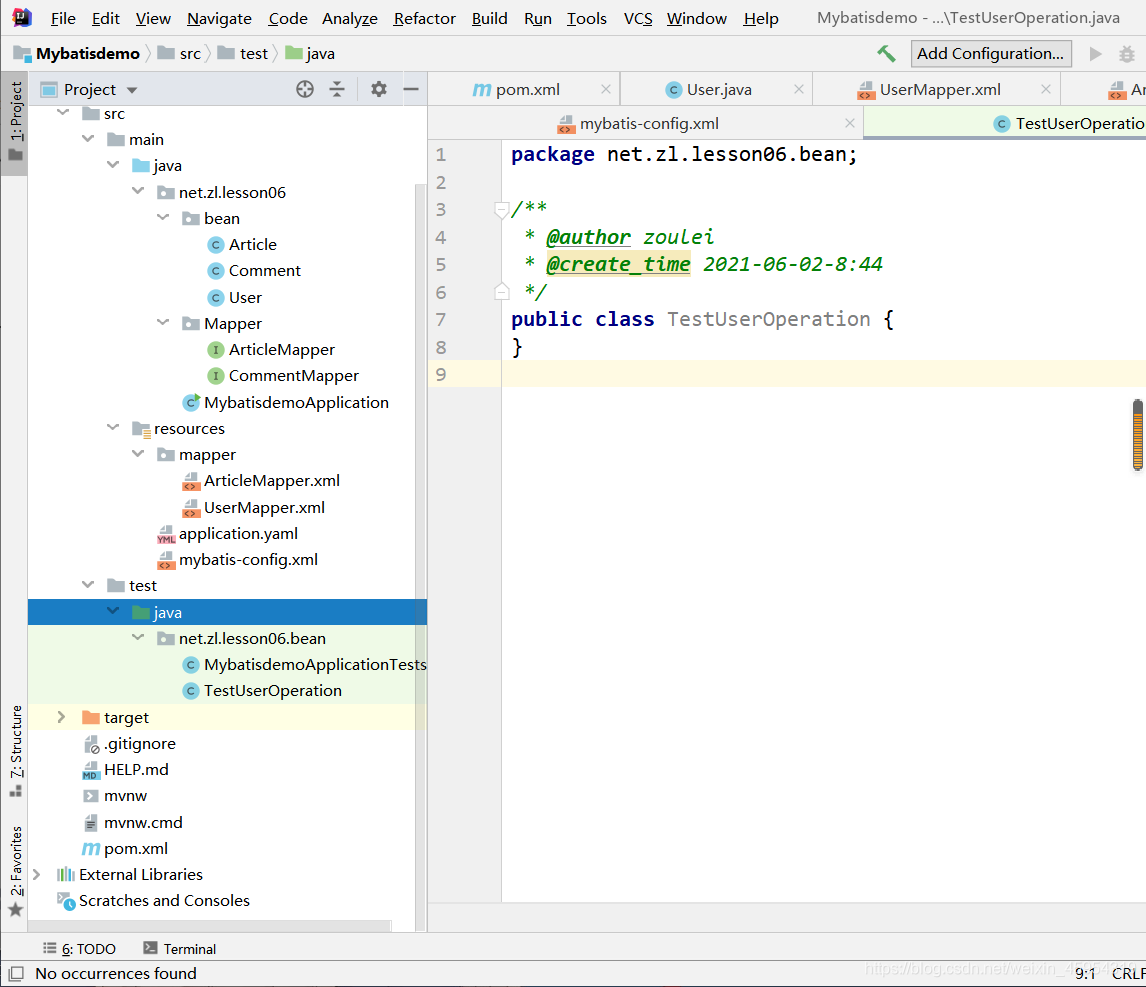
Task: Click the Project panel vertical scrollbar
Action: click(420, 556)
